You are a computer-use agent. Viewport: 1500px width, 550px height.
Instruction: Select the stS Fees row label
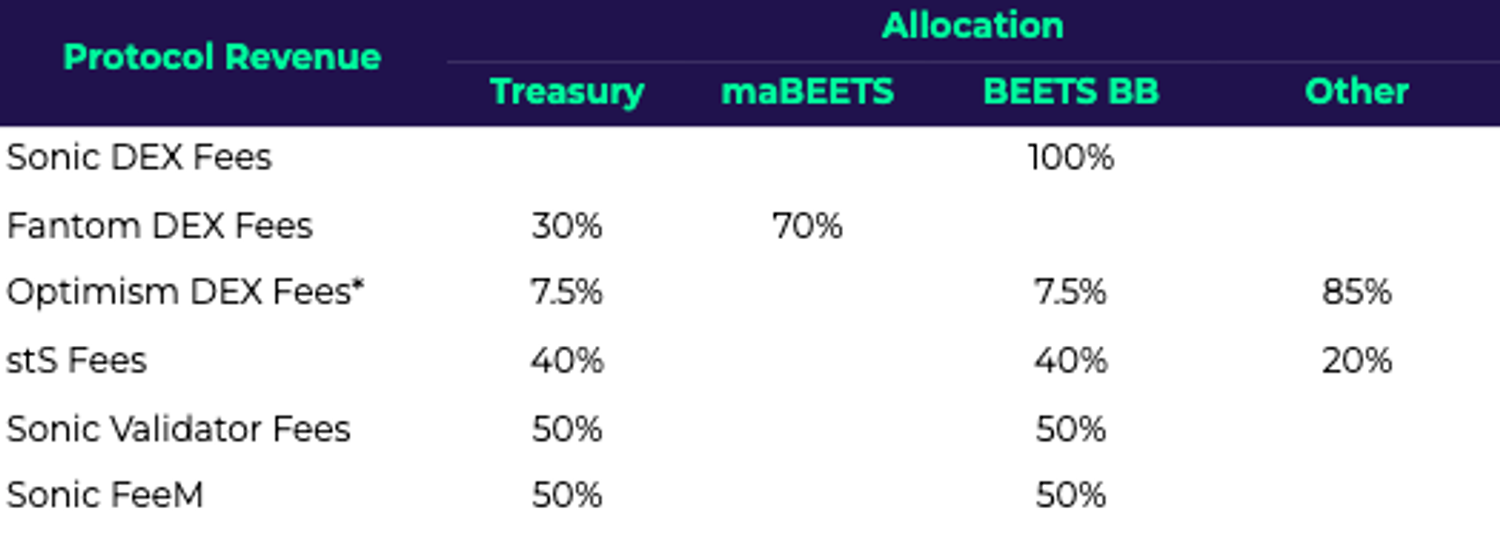click(77, 360)
